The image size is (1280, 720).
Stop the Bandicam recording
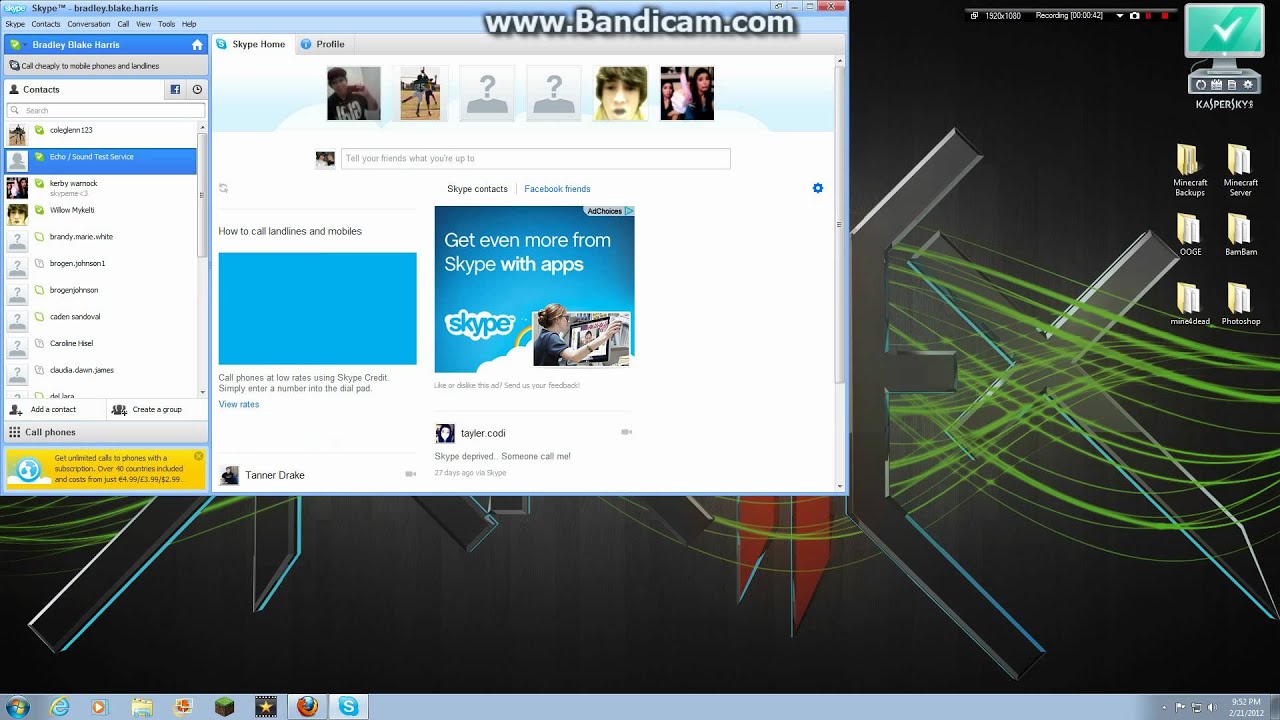[1163, 15]
